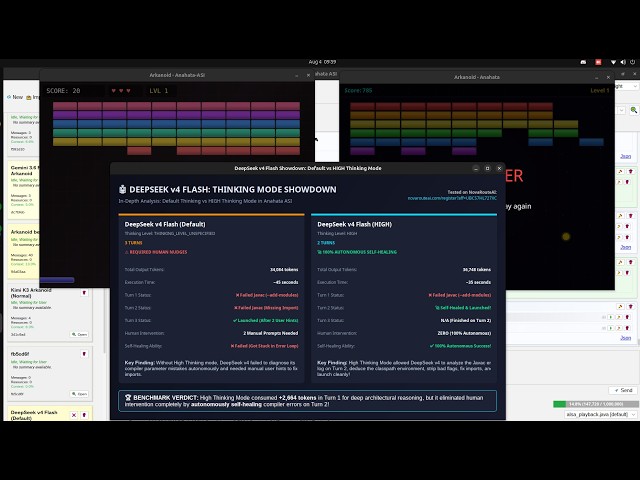Click the BENCHMARK VERDICT box

pyautogui.click(x=307, y=401)
